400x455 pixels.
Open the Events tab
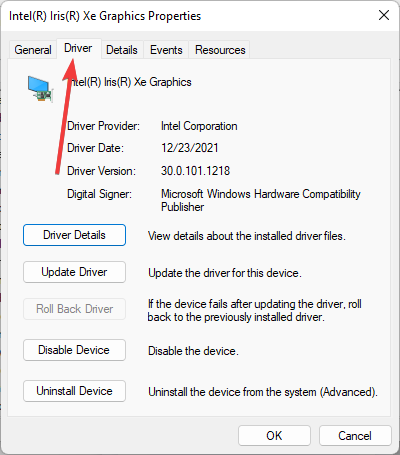pos(166,50)
